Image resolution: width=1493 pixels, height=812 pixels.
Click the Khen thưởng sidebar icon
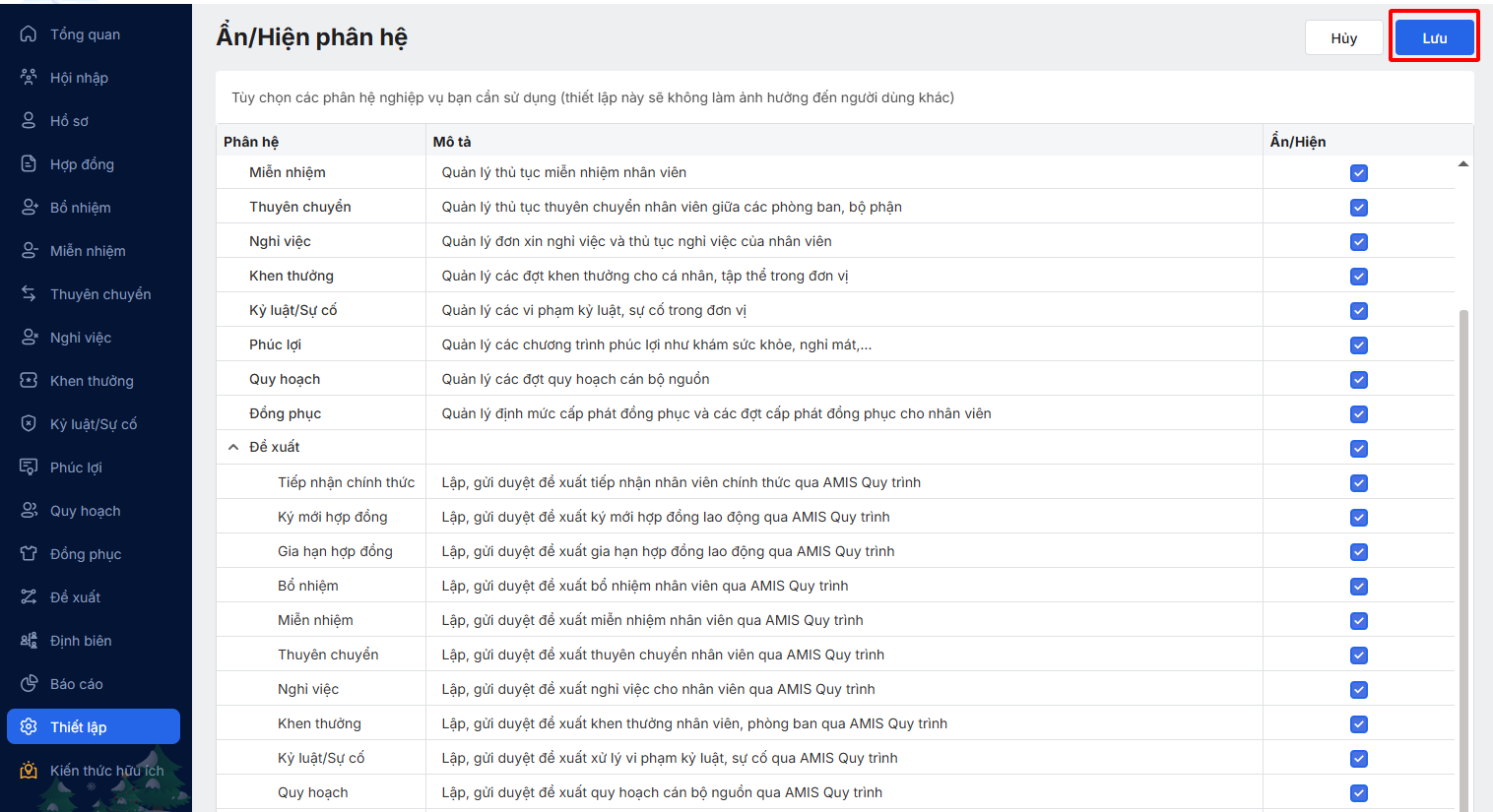[29, 381]
